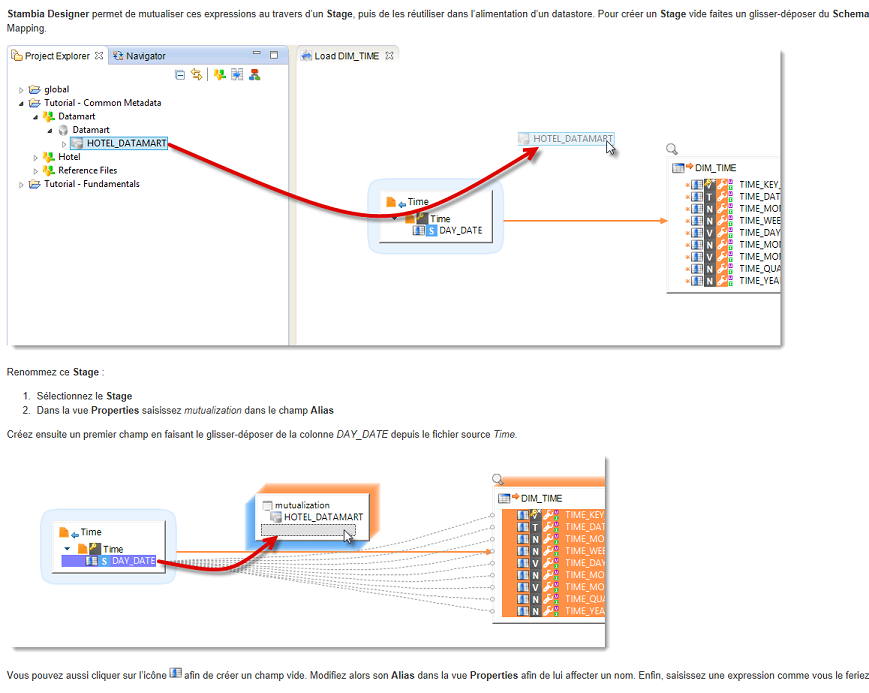
Task: Click connector circle beside orange TIME_YEA row
Action: [492, 612]
